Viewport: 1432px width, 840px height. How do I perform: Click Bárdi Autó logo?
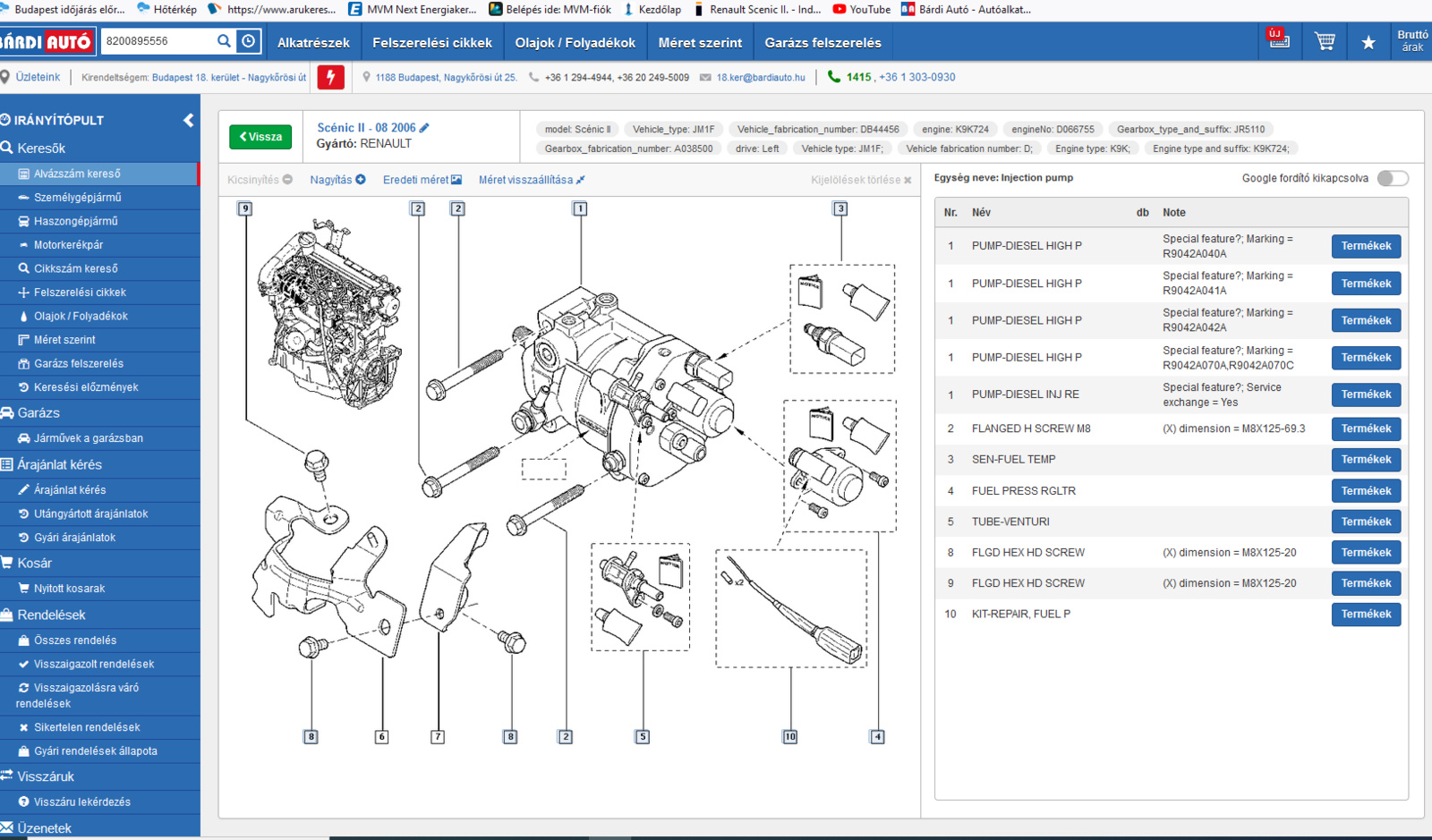47,42
